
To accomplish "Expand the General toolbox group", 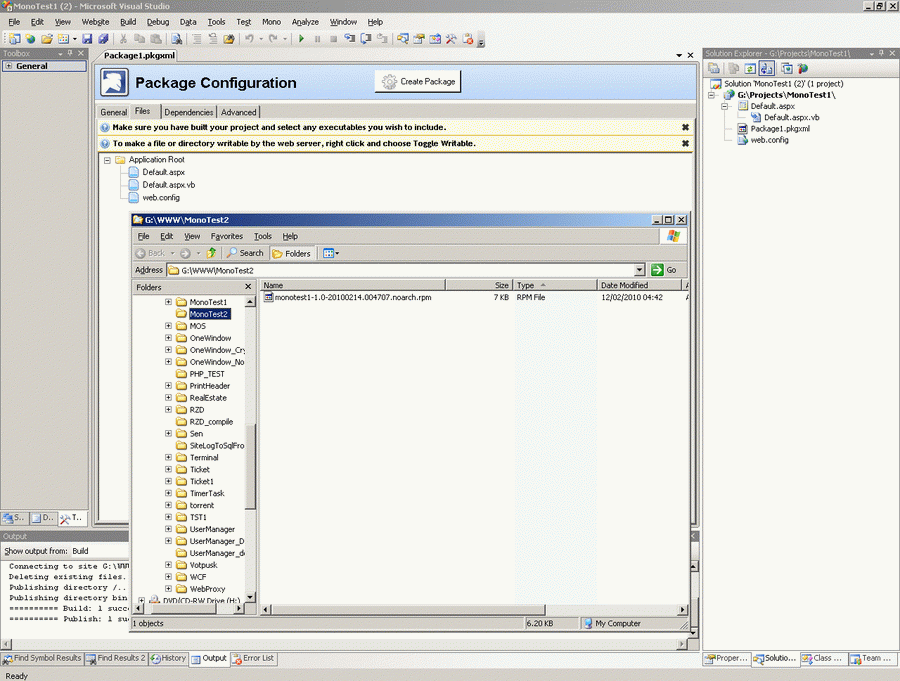I will pyautogui.click(x=9, y=66).
